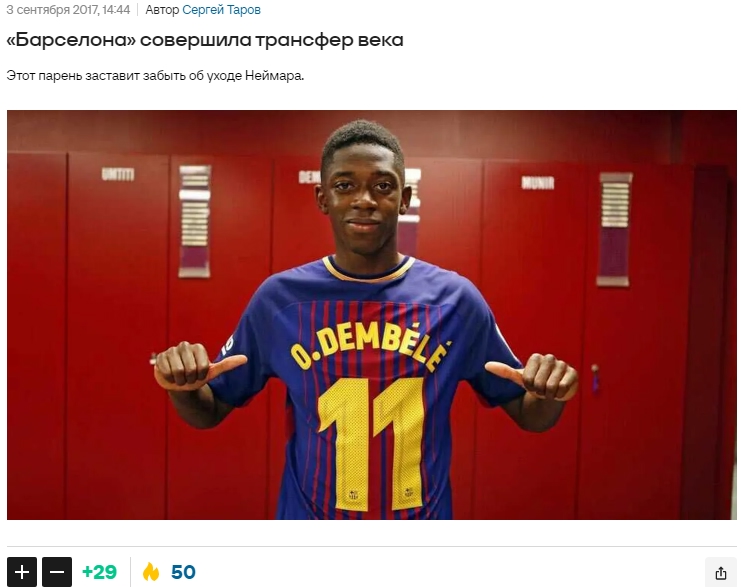Downvote the article with the minus button

[57, 572]
